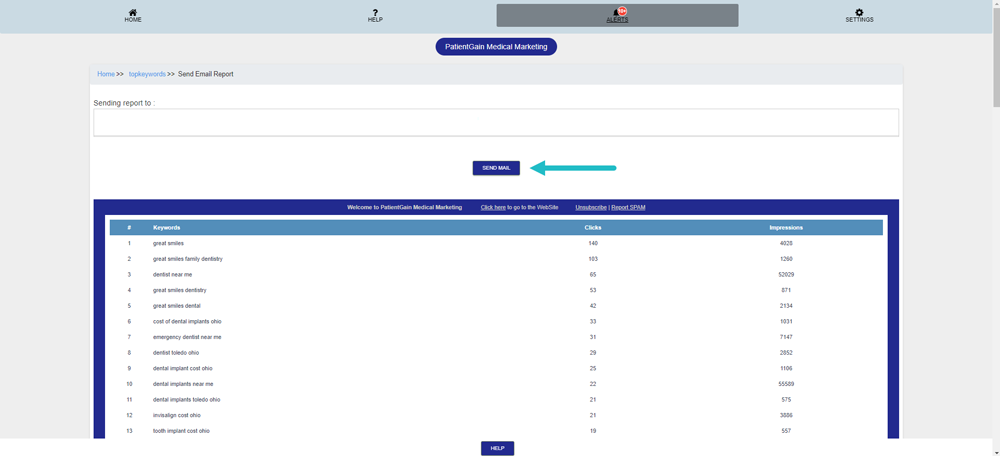Click the SEND MAIL button

[496, 168]
